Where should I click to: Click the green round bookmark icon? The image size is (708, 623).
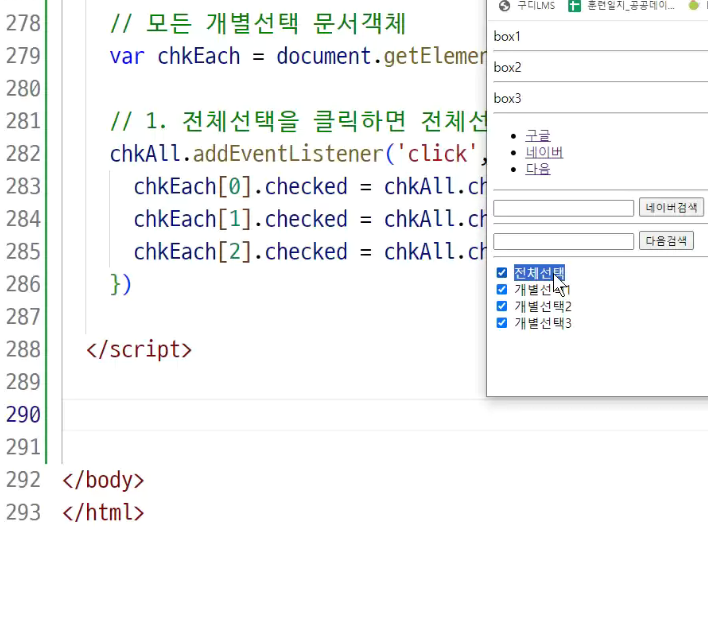point(693,5)
